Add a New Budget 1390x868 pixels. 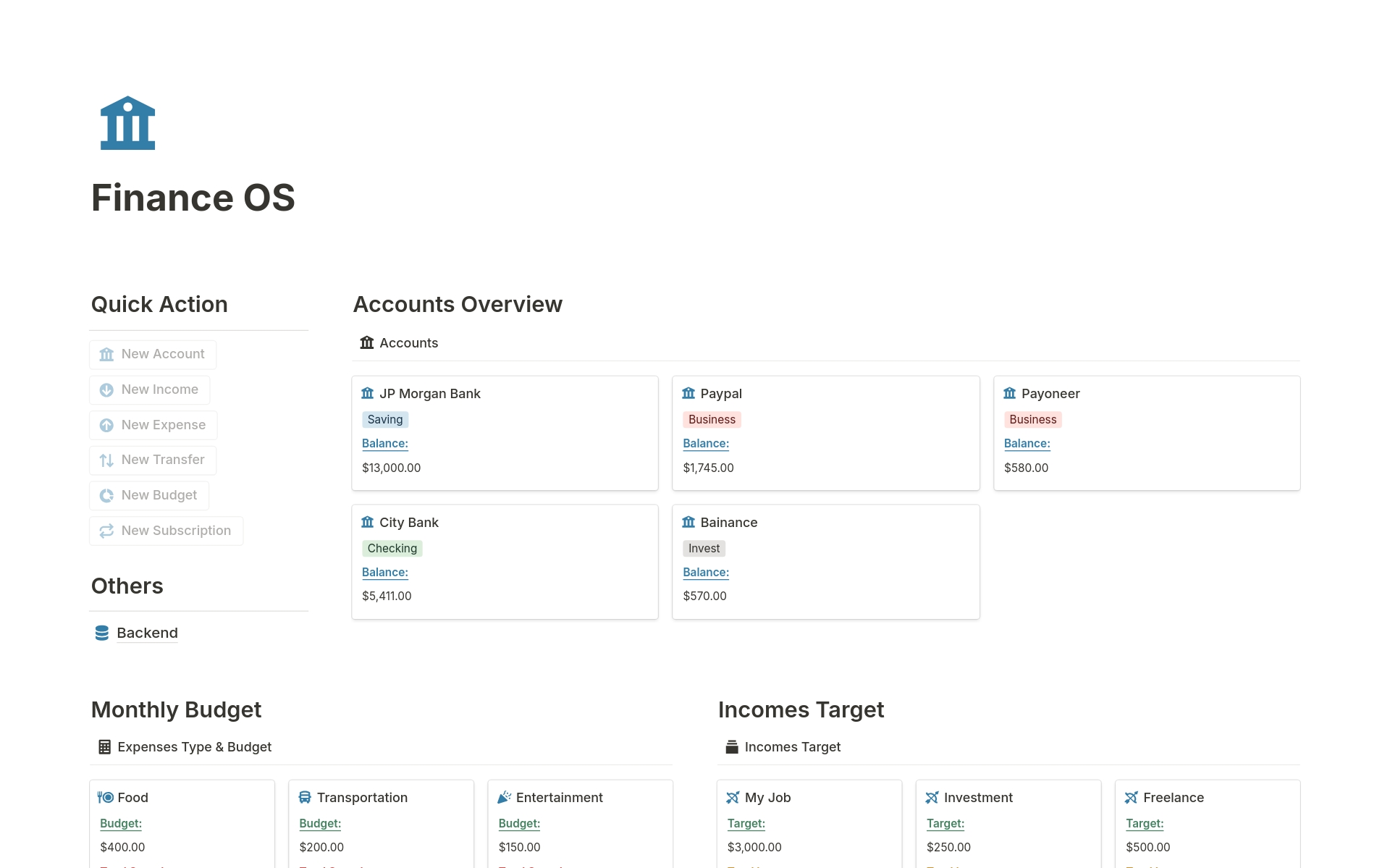(x=149, y=495)
